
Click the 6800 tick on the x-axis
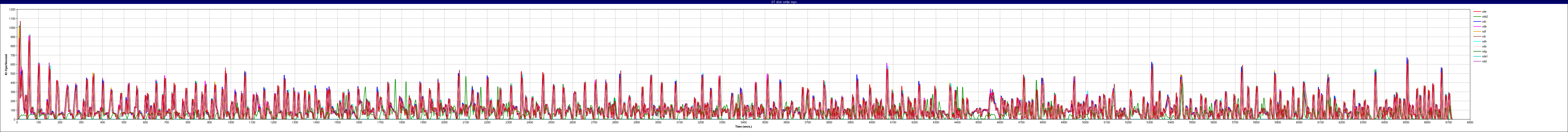pyautogui.click(x=1470, y=122)
